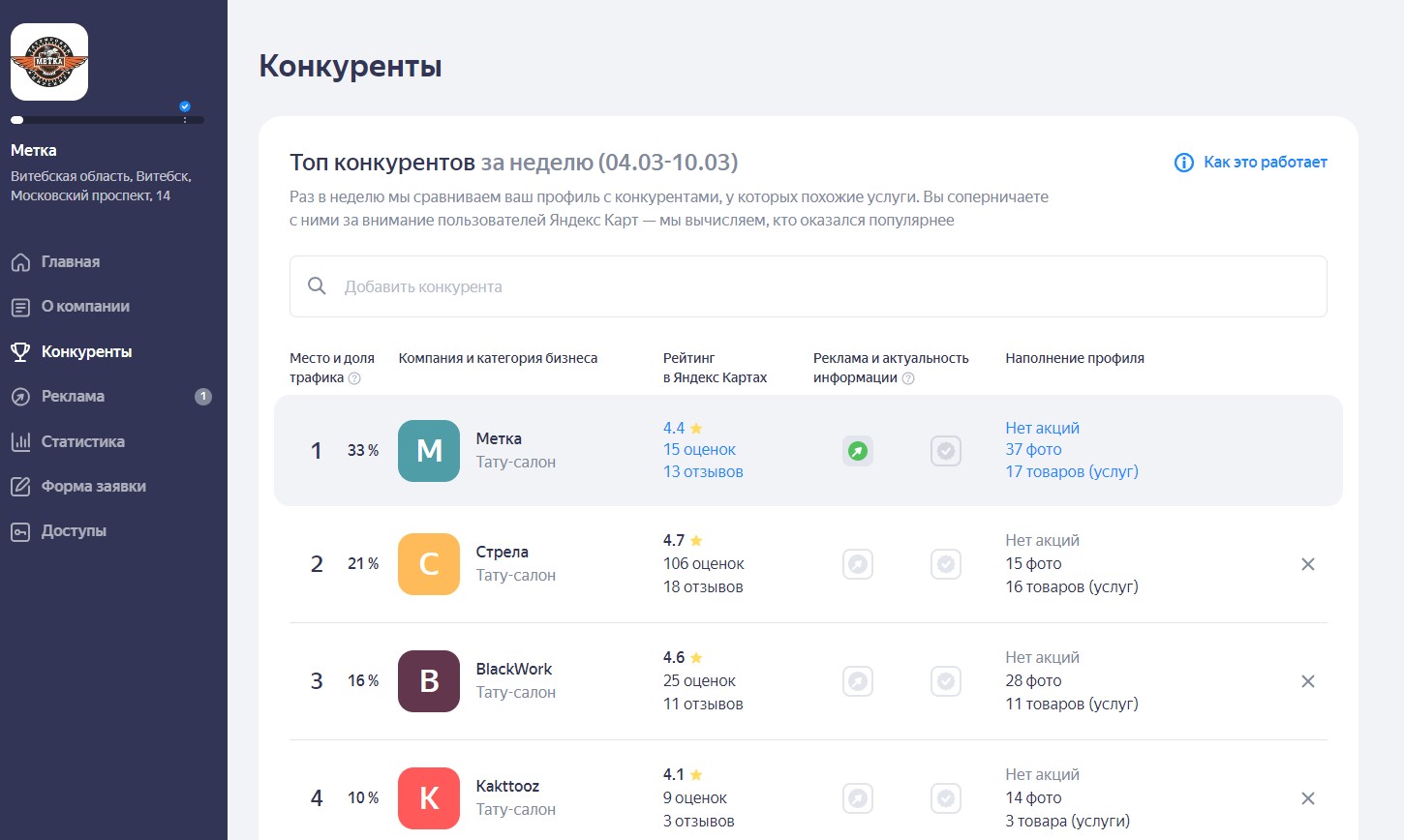
Task: Click the info checkmark icon in Kakttooz row
Action: (x=946, y=798)
